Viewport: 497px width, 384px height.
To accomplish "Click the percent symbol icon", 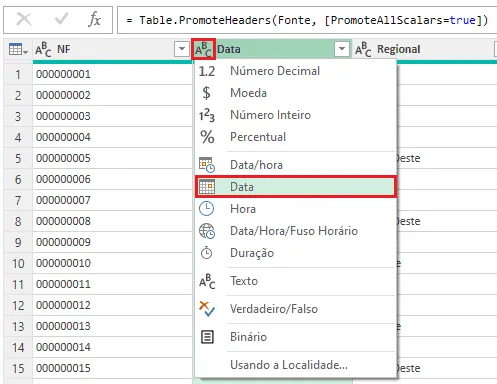I will 207,137.
